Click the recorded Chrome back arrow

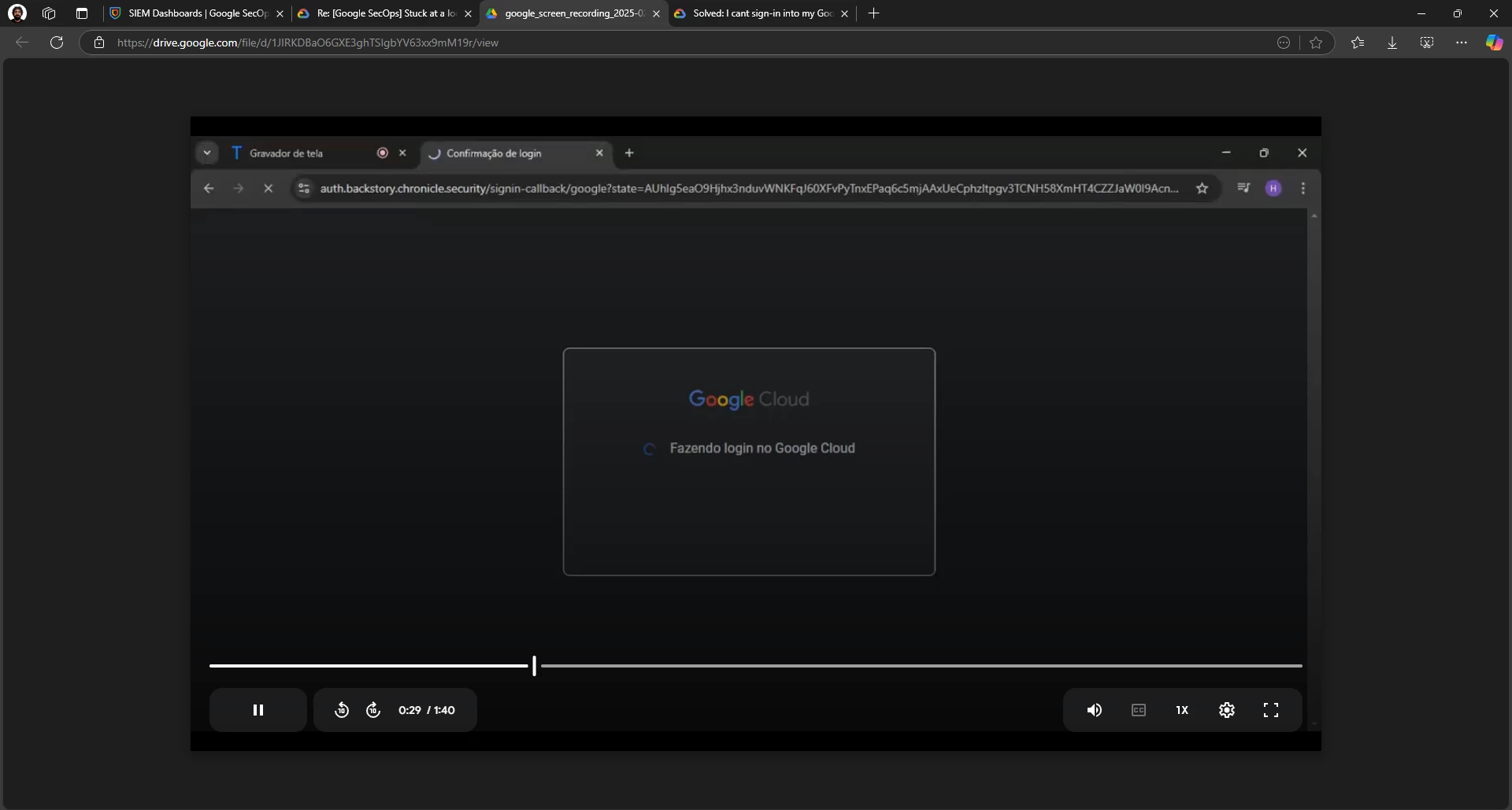coord(209,188)
